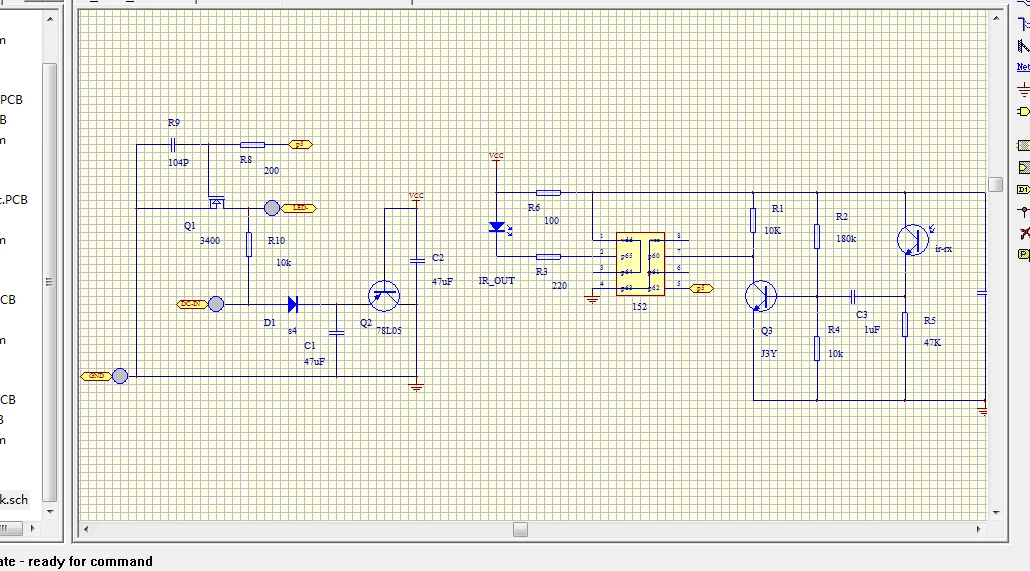Image resolution: width=1030 pixels, height=571 pixels.
Task: Select the Q2 78L05 regulator symbol
Action: 385,294
